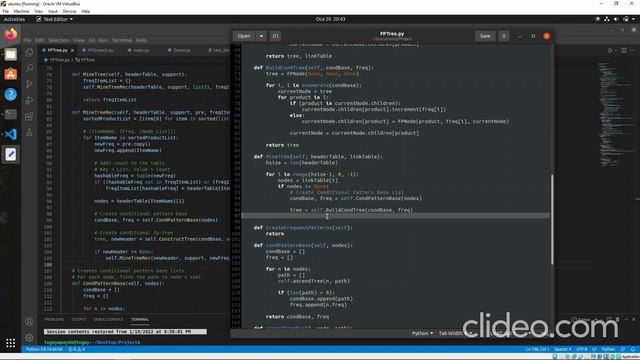Open VS Code Go menu
The width and height of the screenshot is (640, 360).
(92, 40)
